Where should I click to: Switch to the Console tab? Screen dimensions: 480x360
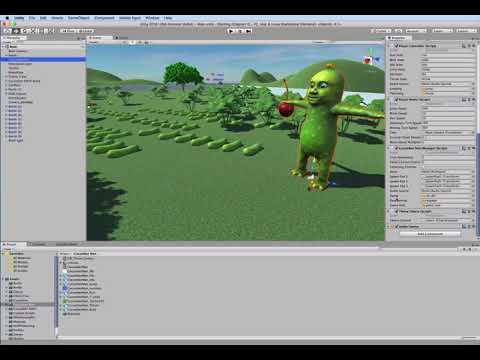point(39,244)
